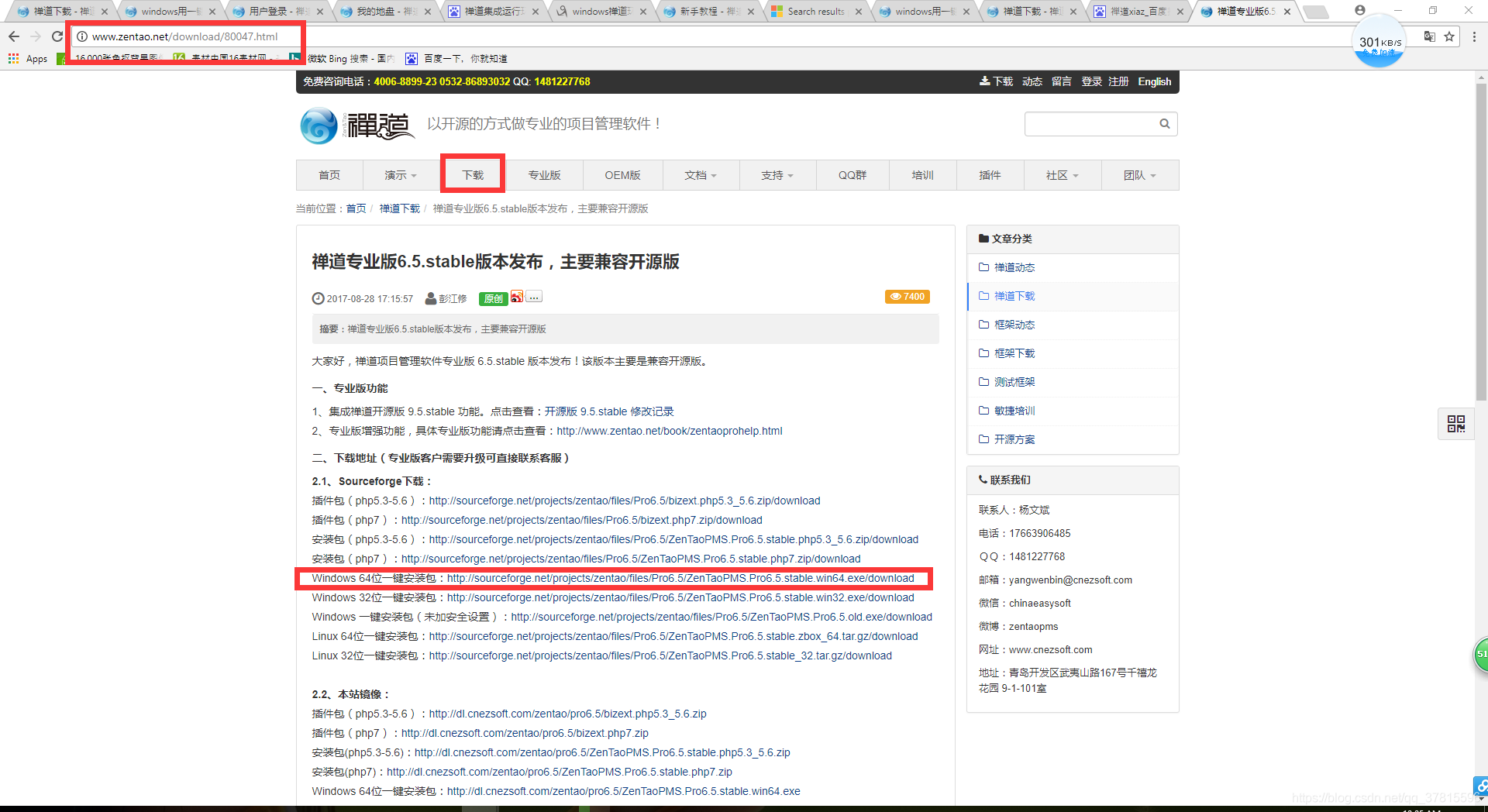Viewport: 1488px width, 812px height.
Task: Open the 测试框架 category in the sidebar
Action: 1073,382
